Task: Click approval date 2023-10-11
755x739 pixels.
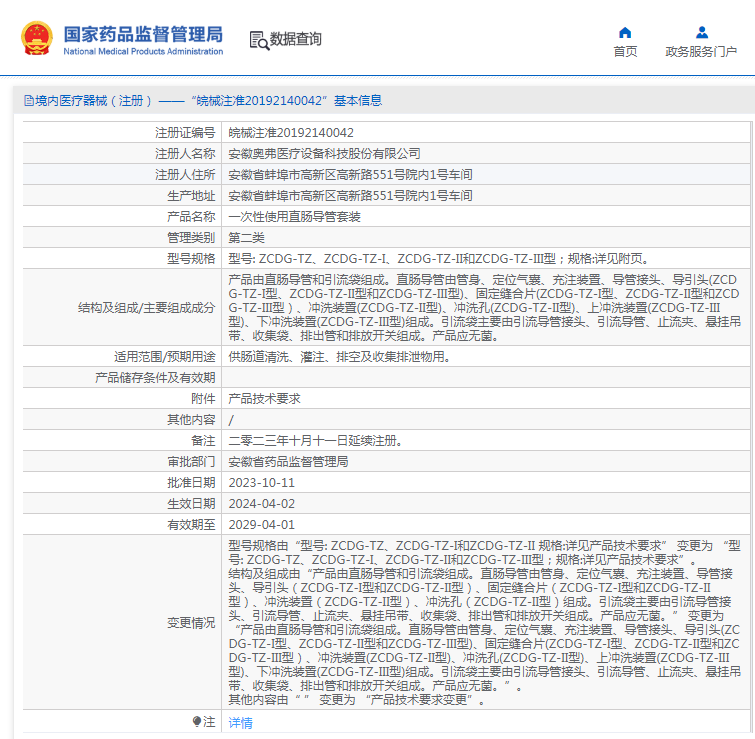Action: 261,483
